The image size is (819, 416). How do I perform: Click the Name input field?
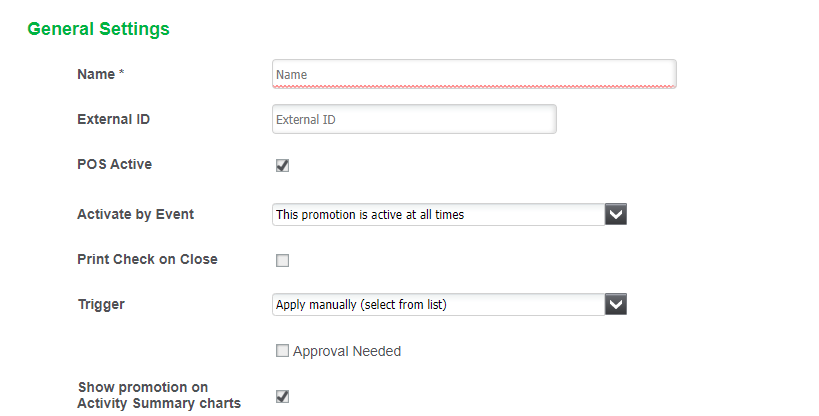point(473,74)
